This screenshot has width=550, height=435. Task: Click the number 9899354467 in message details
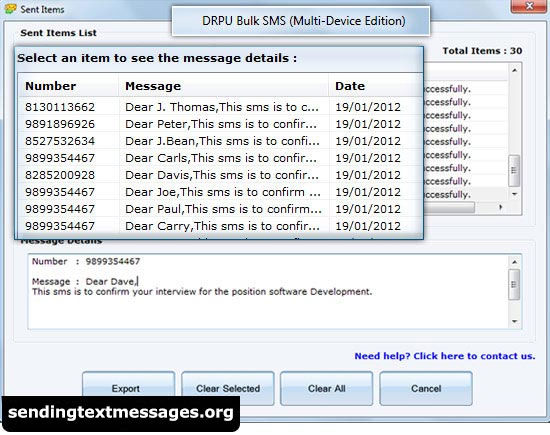coord(113,261)
